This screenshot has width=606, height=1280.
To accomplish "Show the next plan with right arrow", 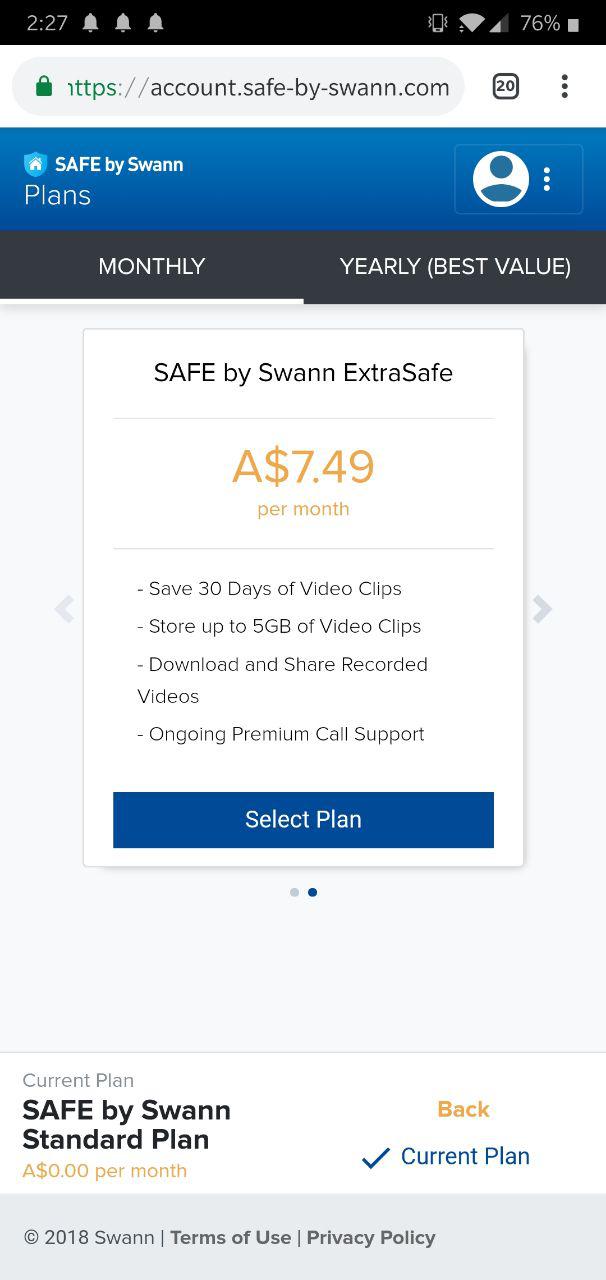I will pos(542,608).
